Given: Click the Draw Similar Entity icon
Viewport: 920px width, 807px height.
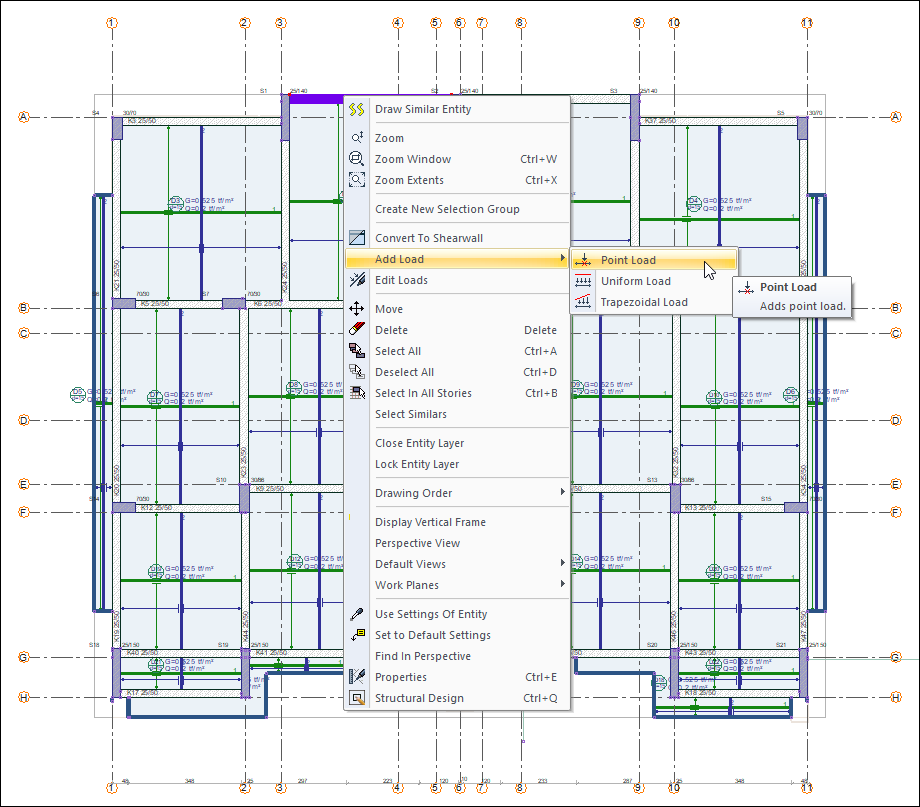Looking at the screenshot, I should pos(357,109).
